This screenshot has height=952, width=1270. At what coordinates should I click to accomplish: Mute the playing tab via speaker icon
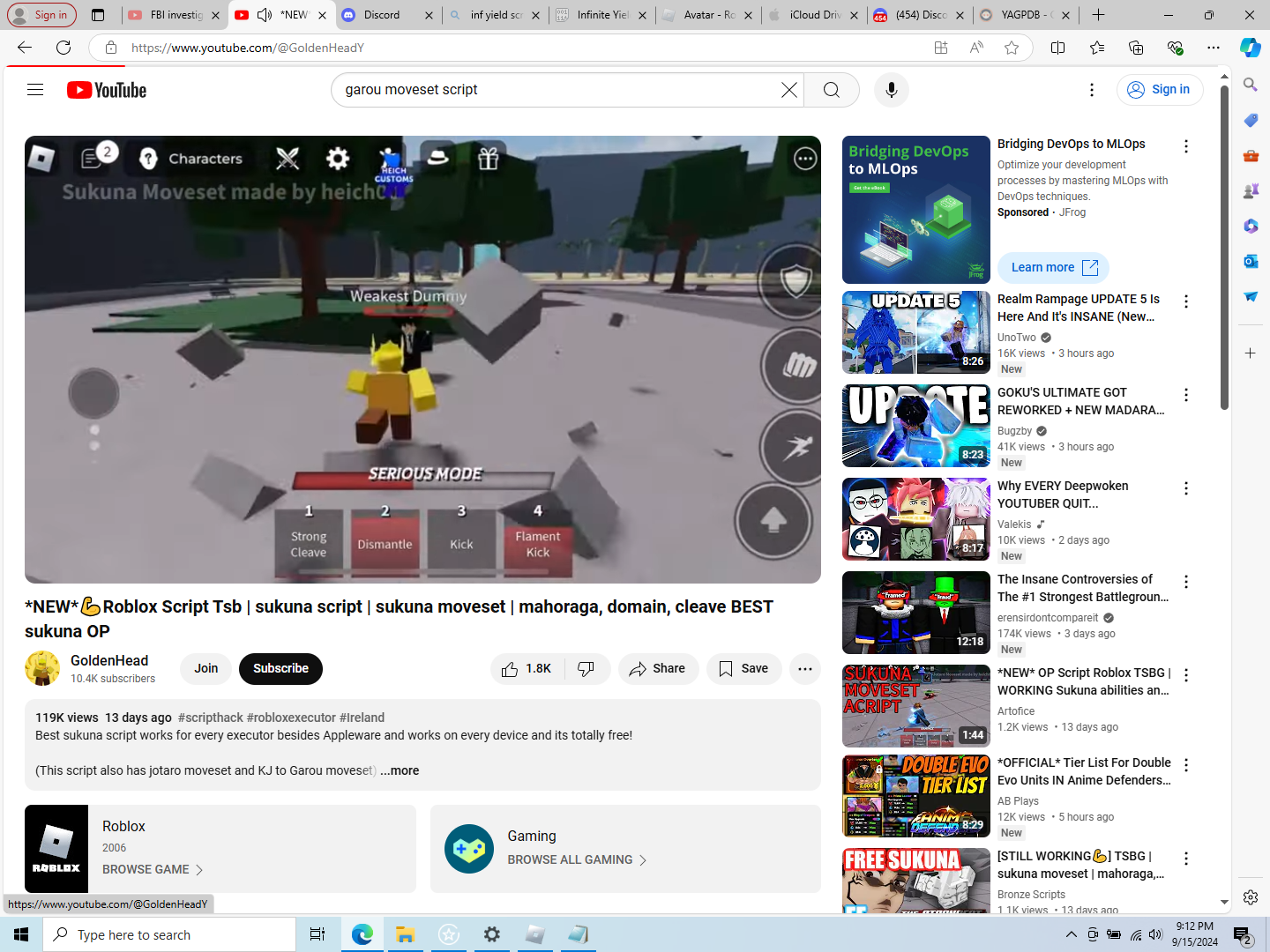click(x=265, y=15)
